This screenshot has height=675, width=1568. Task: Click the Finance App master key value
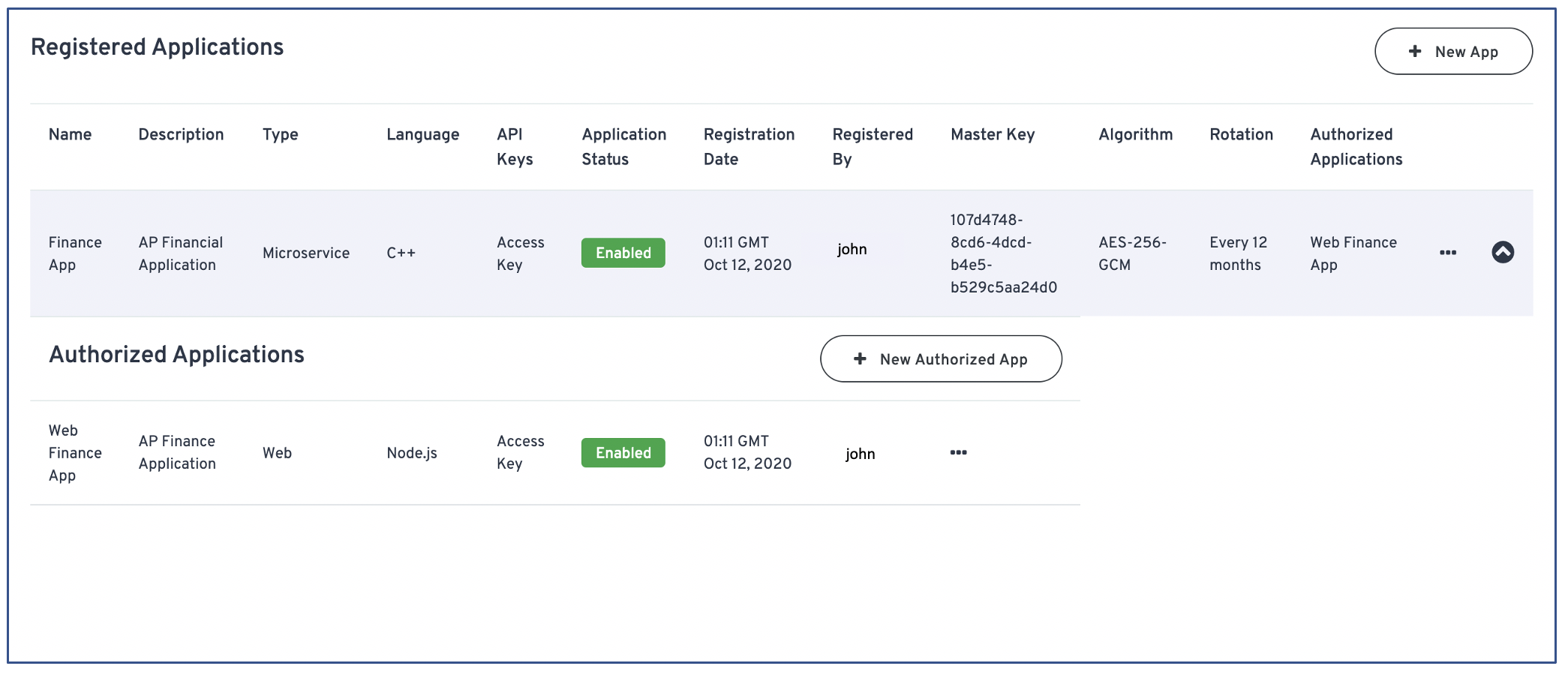point(1002,253)
